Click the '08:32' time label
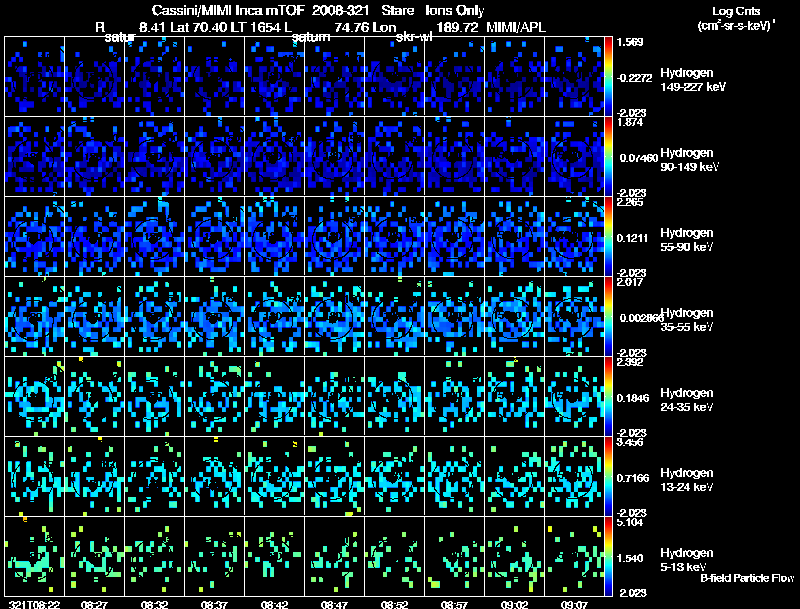This screenshot has height=609, width=800. click(155, 604)
